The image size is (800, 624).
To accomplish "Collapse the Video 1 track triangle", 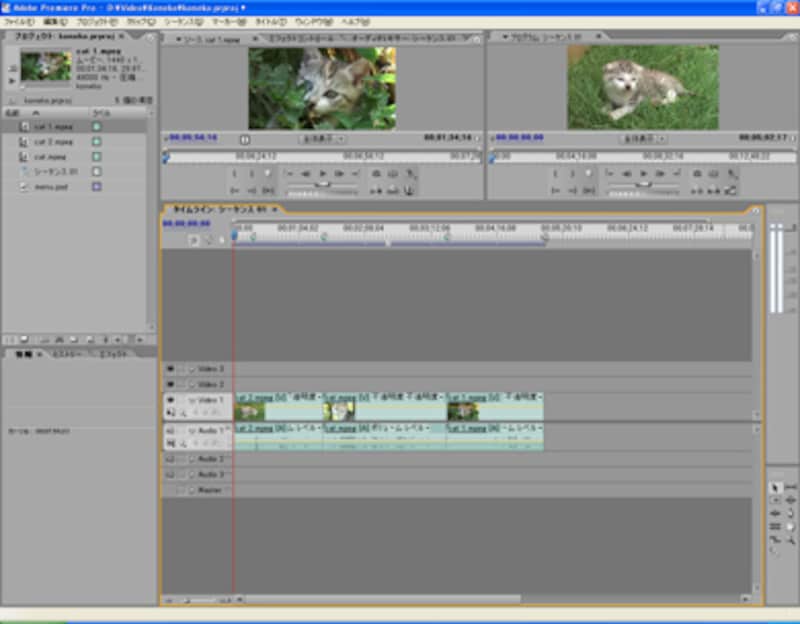I will click(x=191, y=399).
